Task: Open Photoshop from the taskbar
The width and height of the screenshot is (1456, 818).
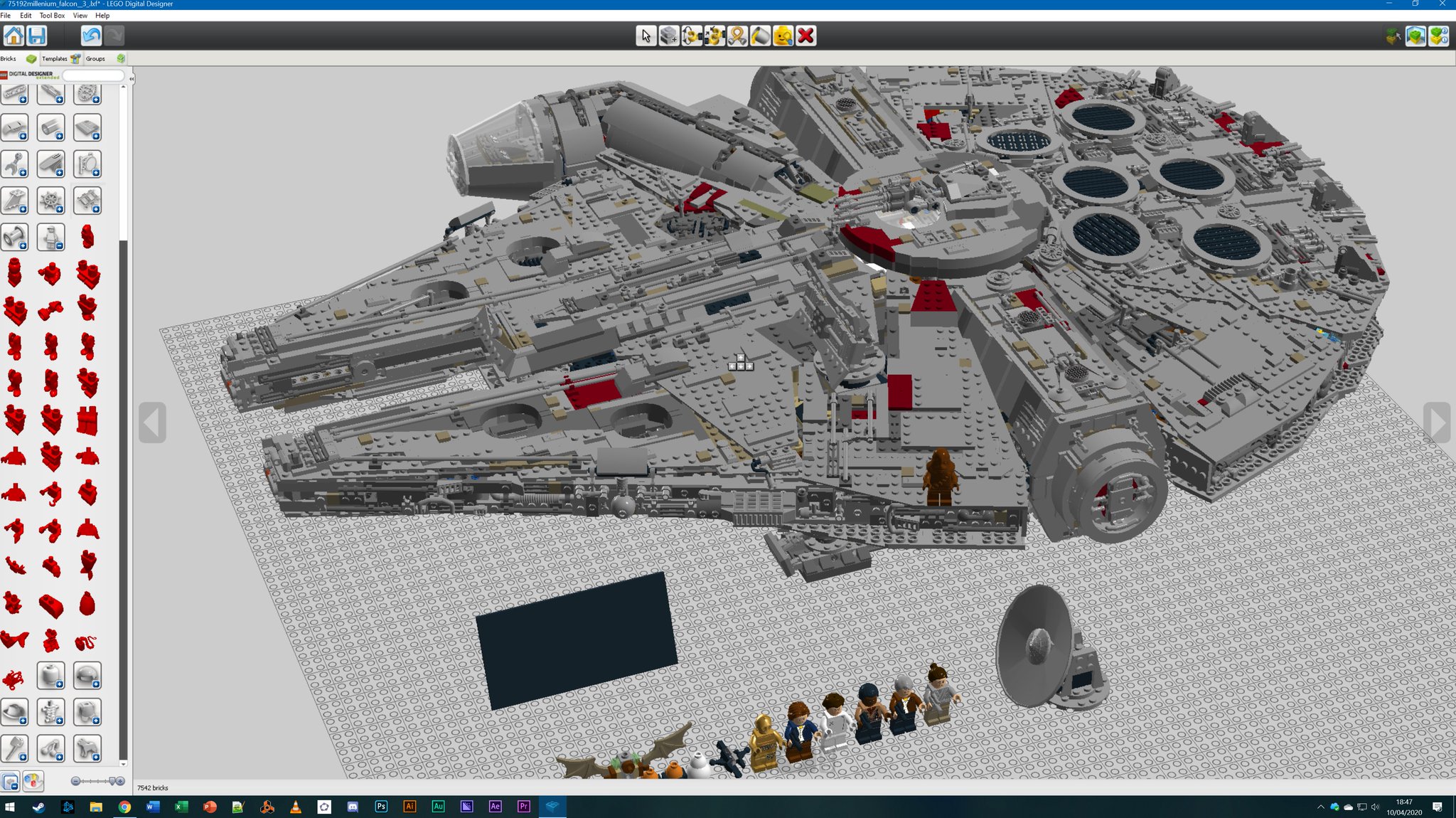Action: (381, 807)
